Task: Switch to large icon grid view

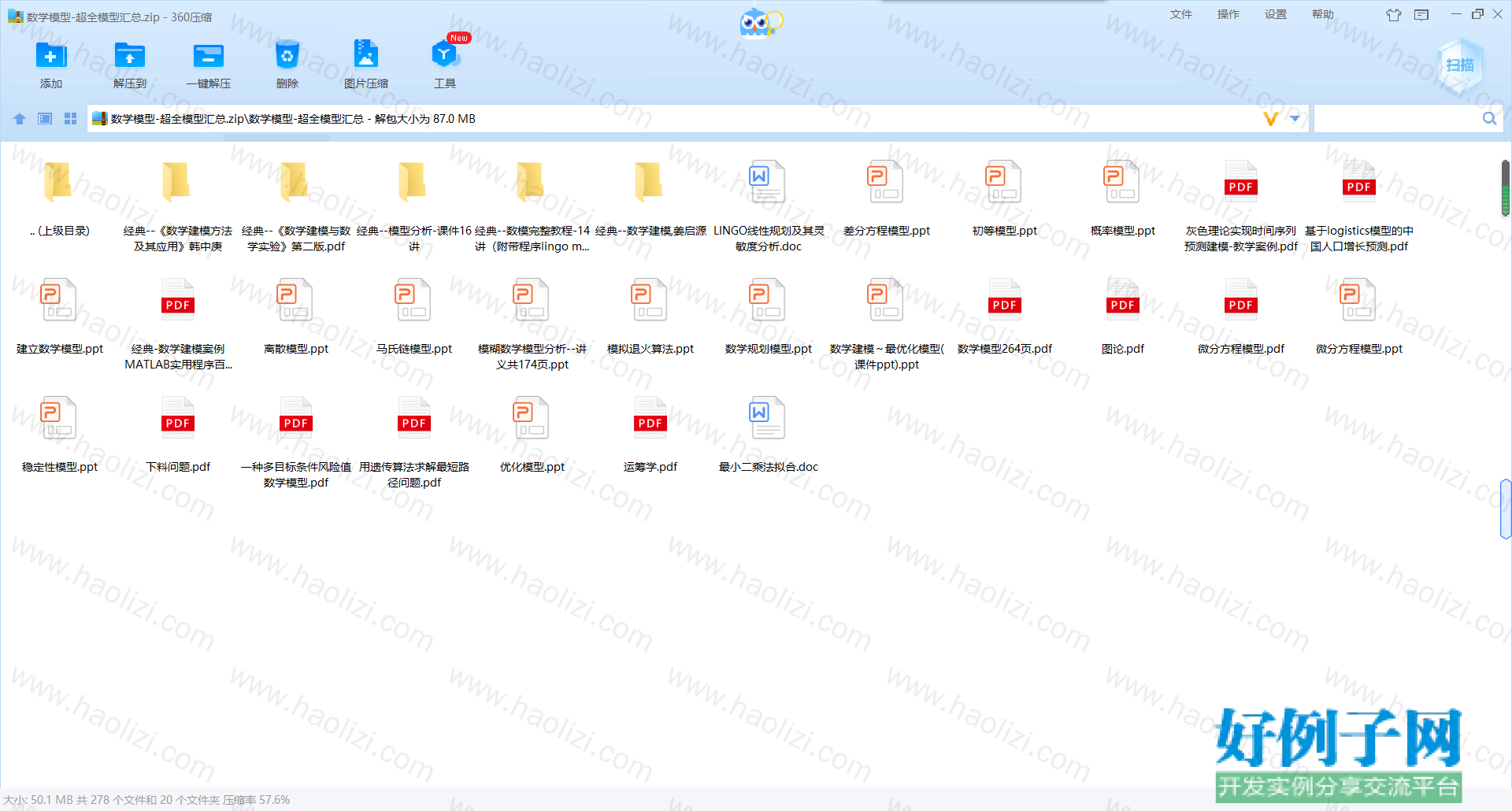Action: [x=70, y=119]
